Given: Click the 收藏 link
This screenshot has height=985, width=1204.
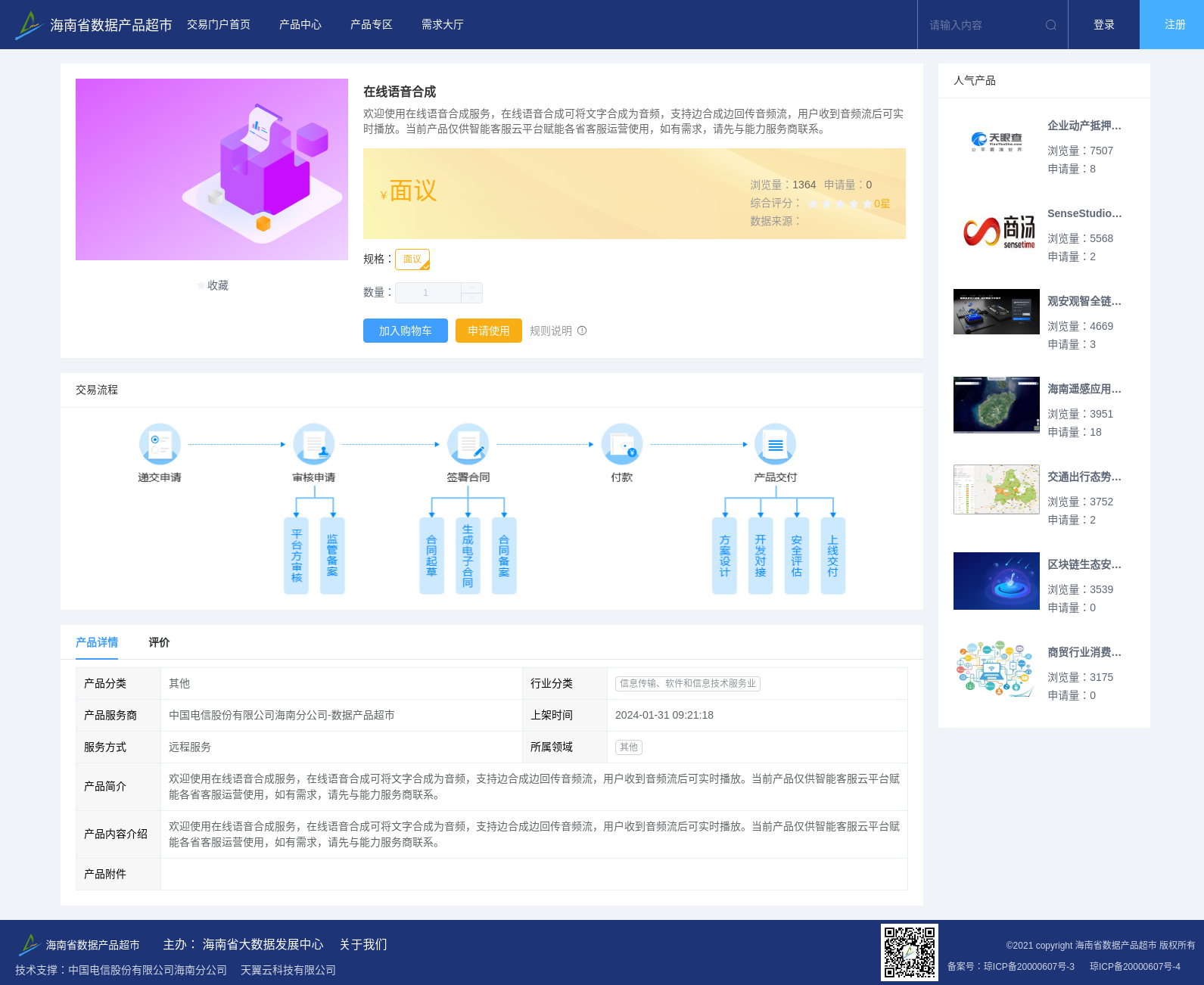Looking at the screenshot, I should 218,285.
